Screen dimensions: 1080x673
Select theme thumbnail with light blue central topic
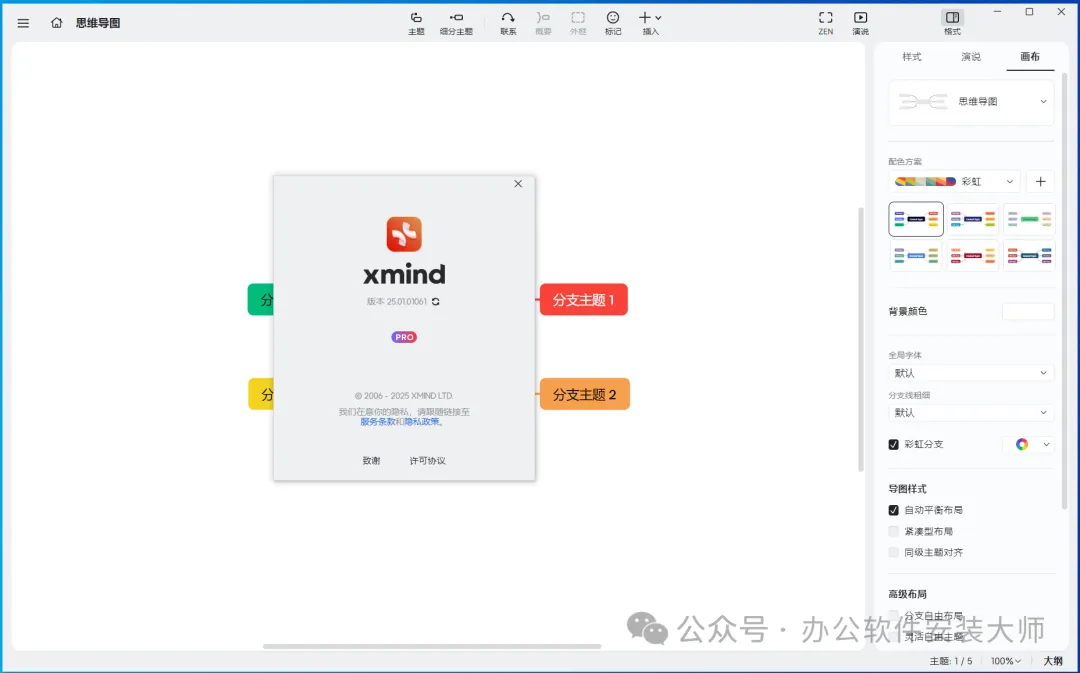[916, 256]
